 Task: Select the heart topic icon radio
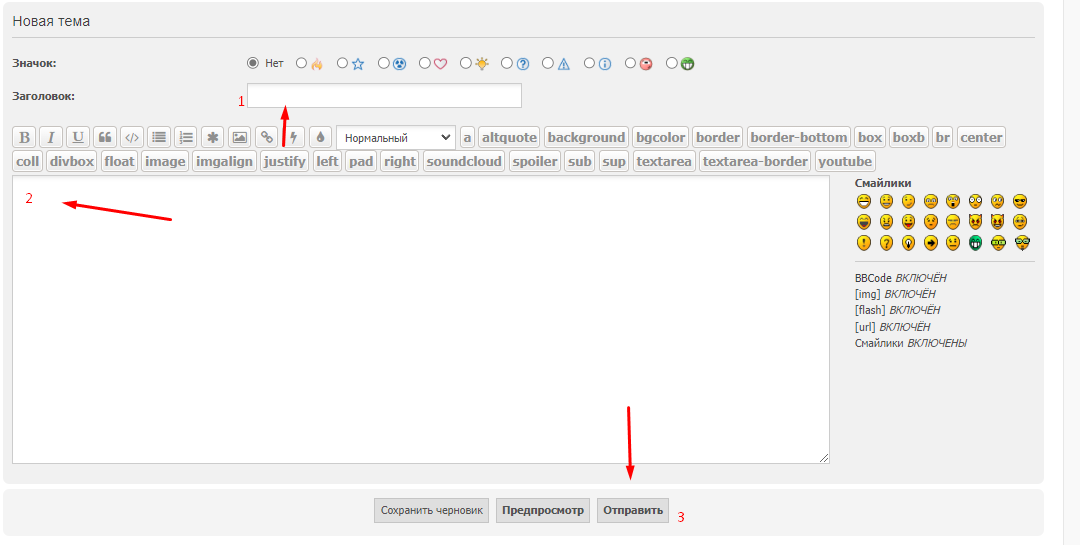[424, 63]
